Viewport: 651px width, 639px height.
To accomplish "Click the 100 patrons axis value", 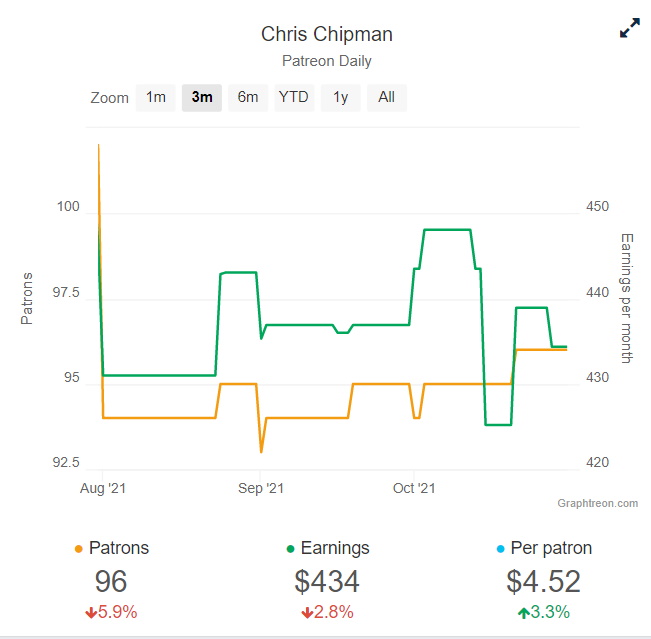I will [68, 206].
